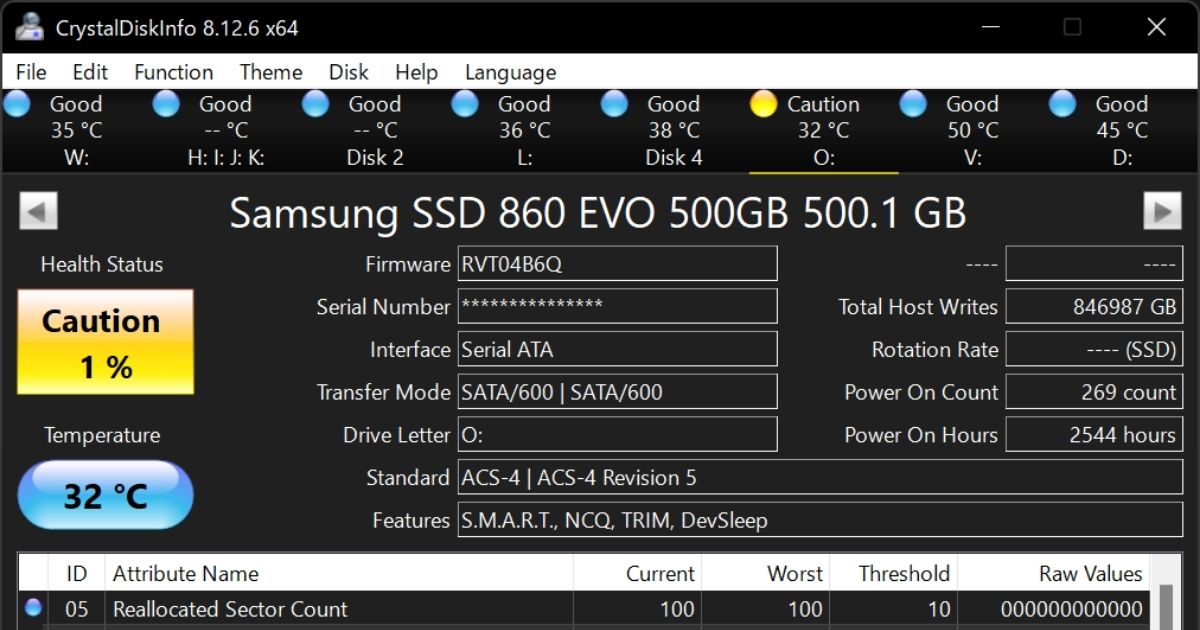Open the Language menu
Screen dimensions: 1200x630
pos(510,72)
